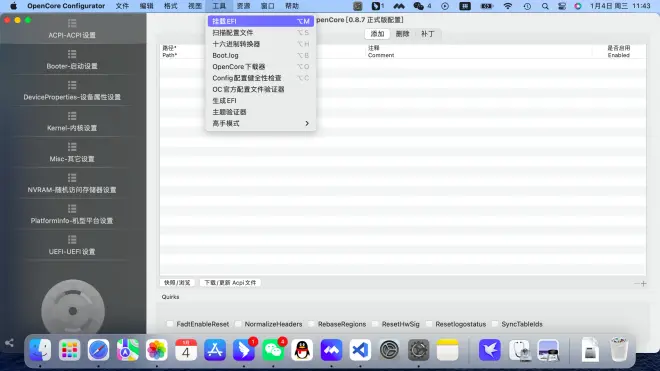Enable ResetHwSig quirk checkbox
Image resolution: width=660 pixels, height=371 pixels.
point(375,324)
